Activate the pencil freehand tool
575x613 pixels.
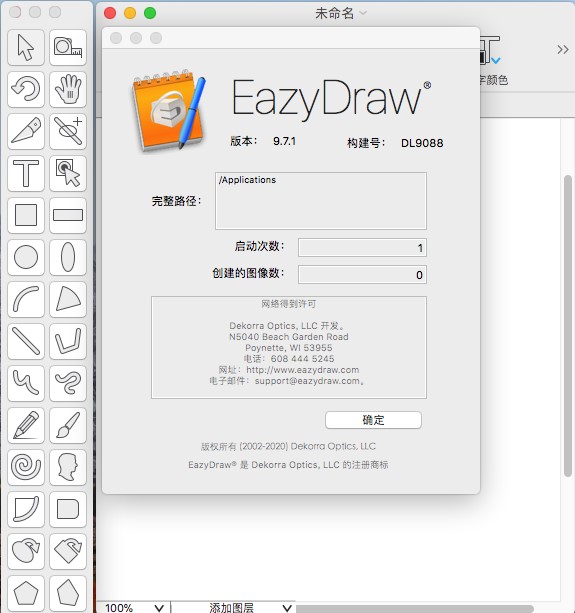click(x=26, y=425)
